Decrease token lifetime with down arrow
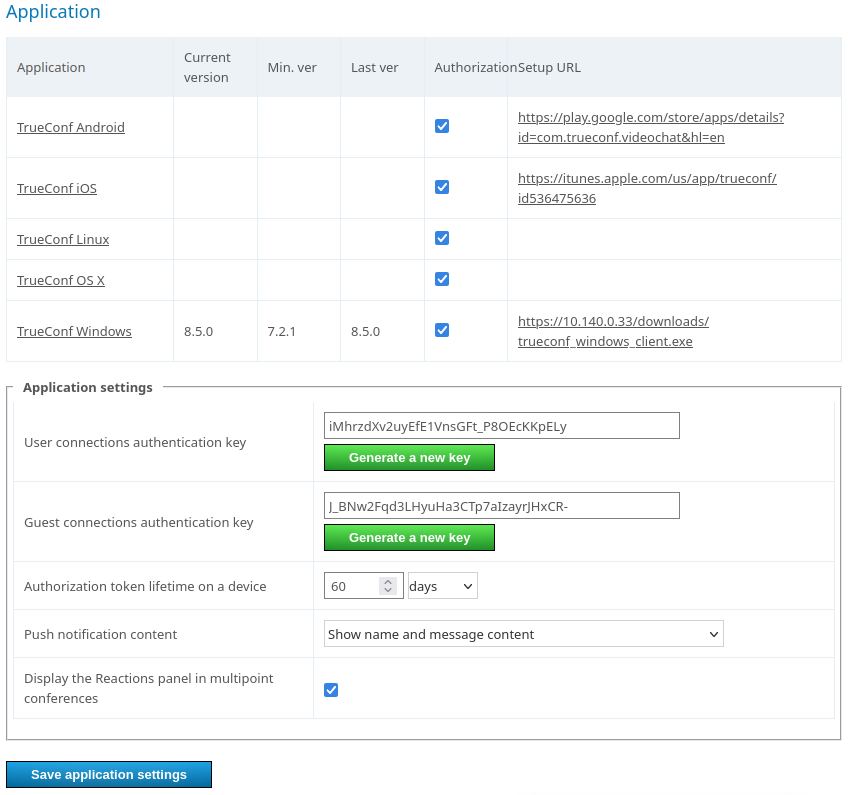This screenshot has width=848, height=795. pos(388,591)
